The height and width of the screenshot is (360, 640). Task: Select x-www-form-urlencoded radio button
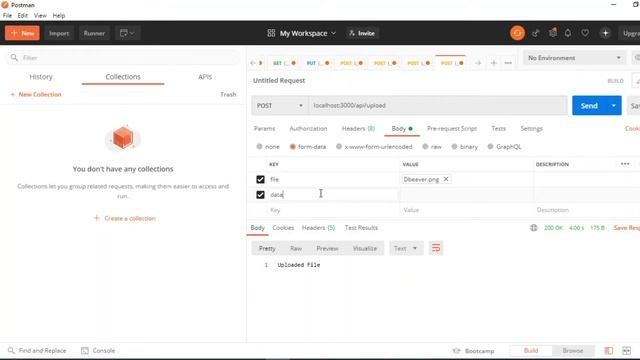pos(339,146)
